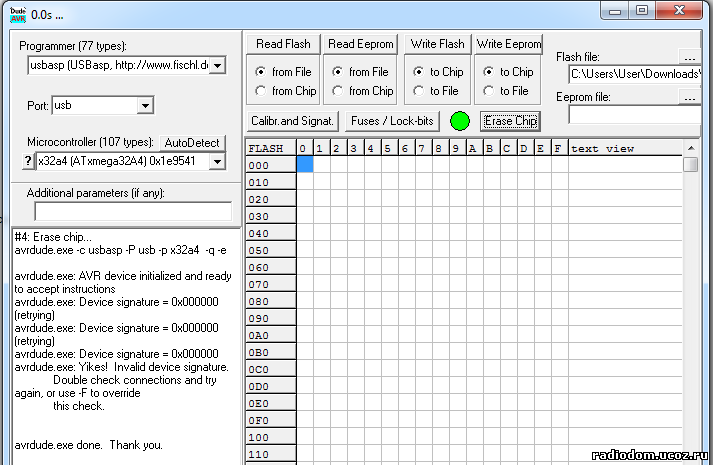713x465 pixels.
Task: Click flash row header 010
Action: point(271,182)
